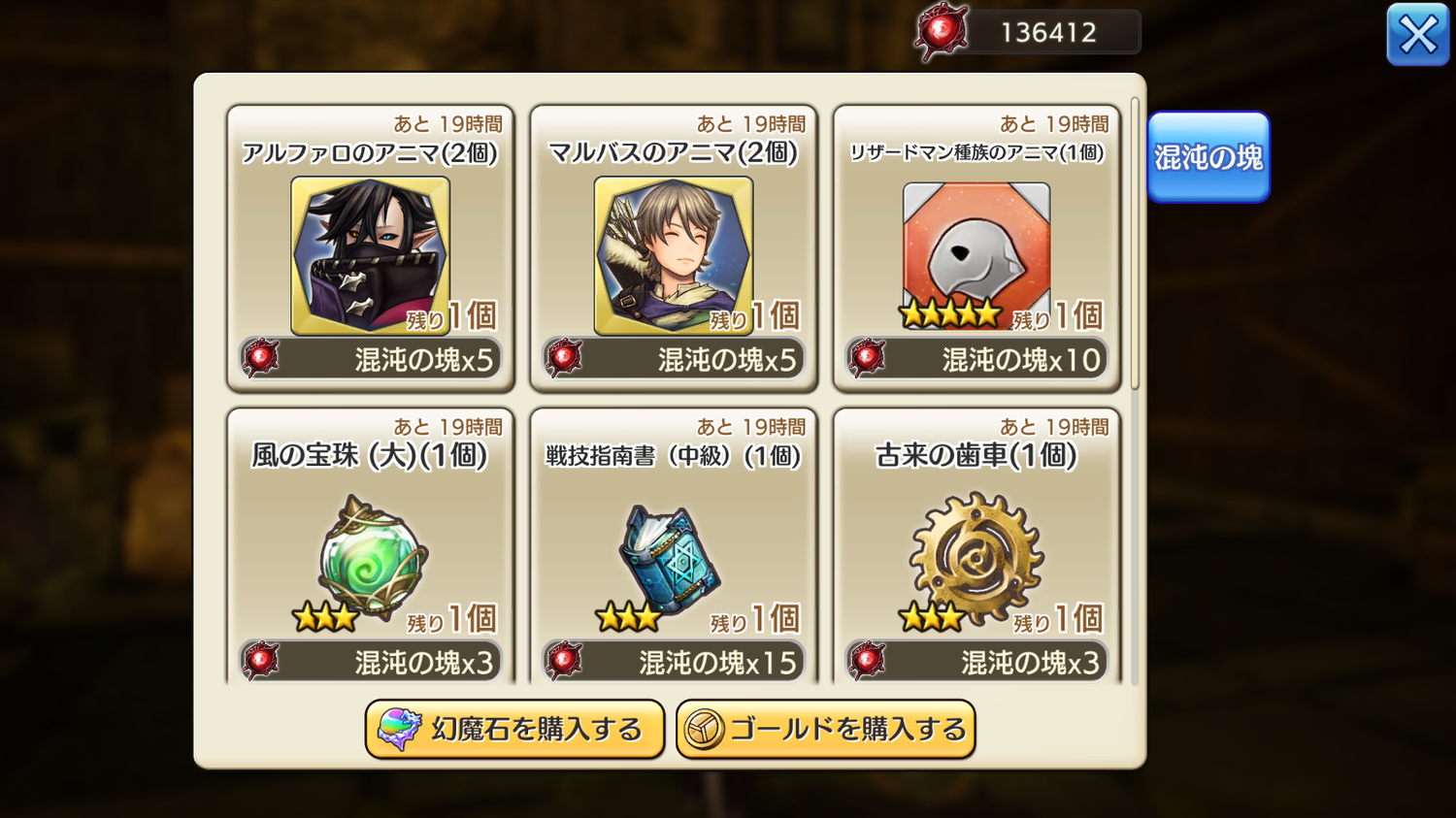This screenshot has height=818, width=1456.
Task: Click the shop list scrollbar
Action: pyautogui.click(x=1135, y=243)
